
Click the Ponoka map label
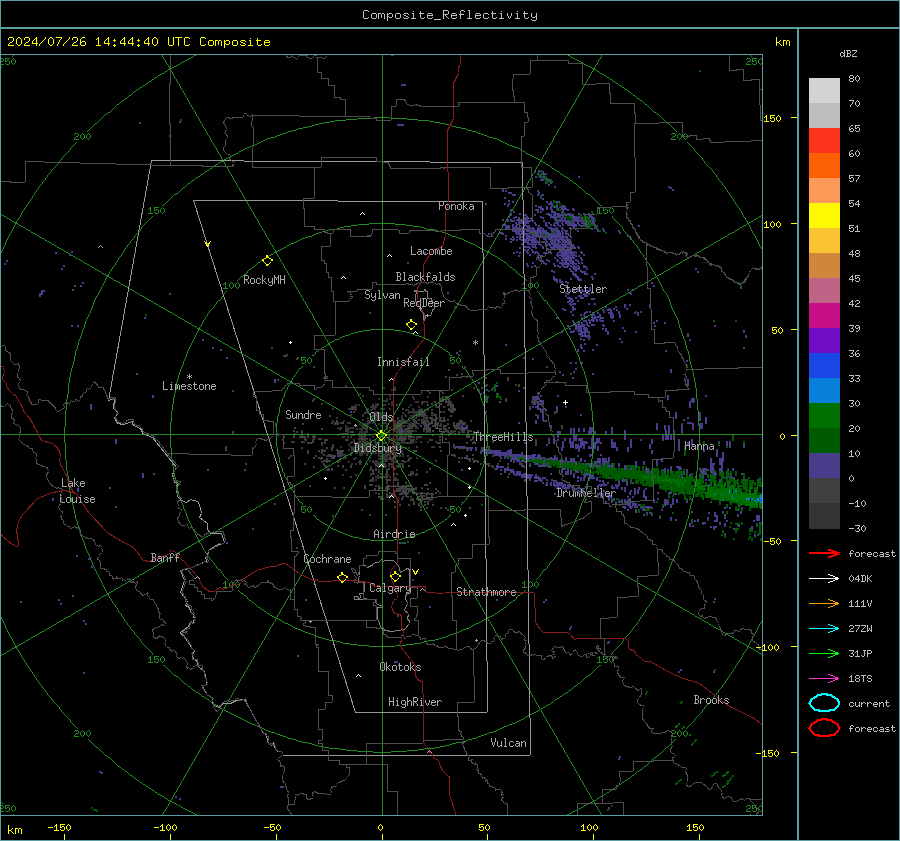(456, 206)
